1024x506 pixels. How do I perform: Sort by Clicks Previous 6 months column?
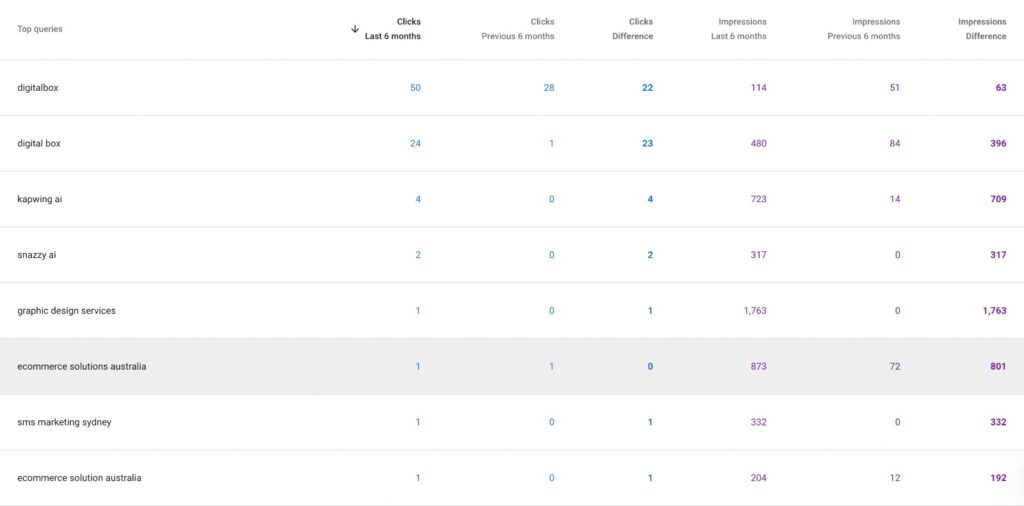(x=517, y=29)
